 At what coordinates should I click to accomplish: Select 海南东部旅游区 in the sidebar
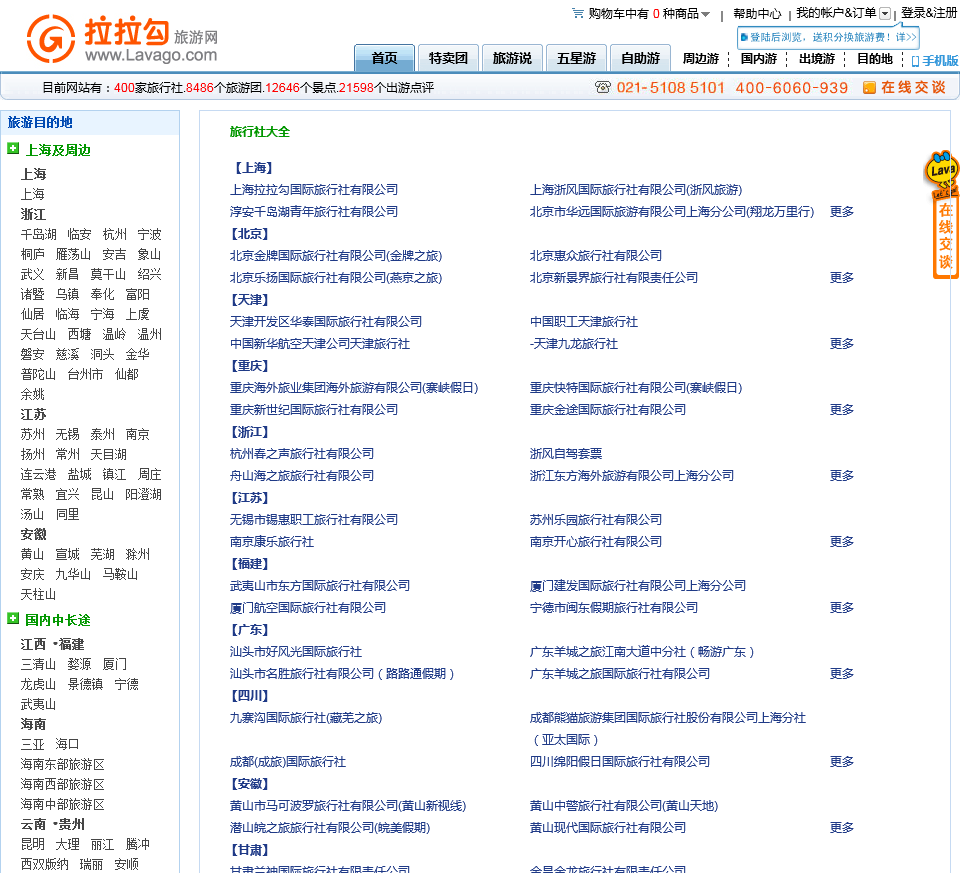[62, 765]
